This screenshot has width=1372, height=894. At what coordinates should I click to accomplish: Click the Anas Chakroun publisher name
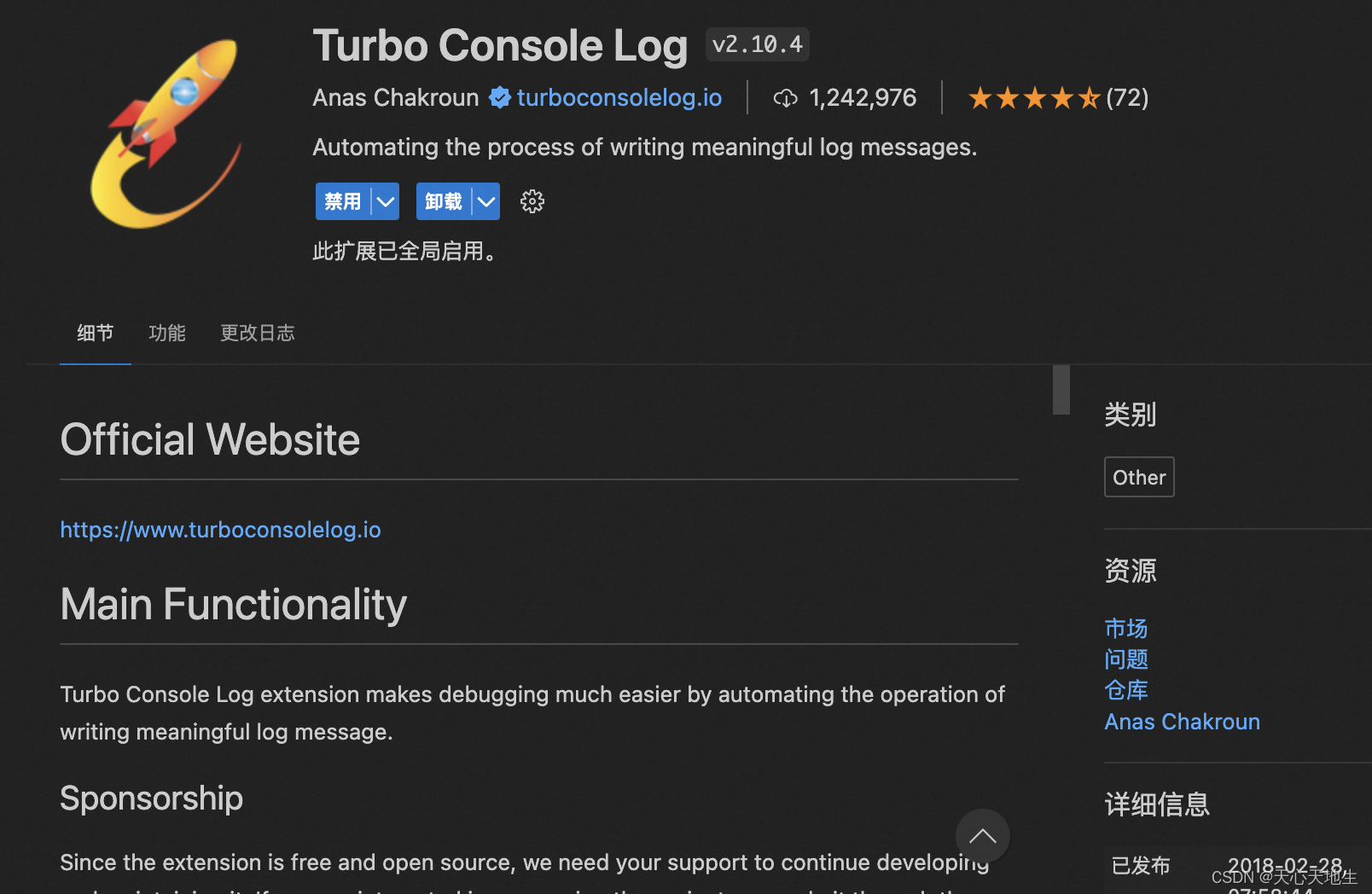click(396, 98)
